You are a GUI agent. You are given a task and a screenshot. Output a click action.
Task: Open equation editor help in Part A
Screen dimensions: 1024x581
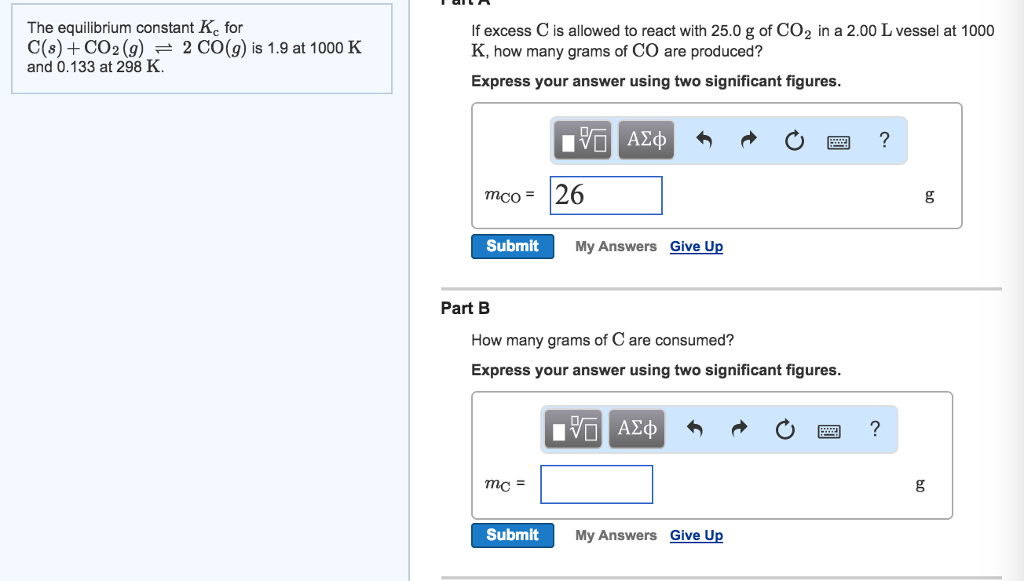883,140
